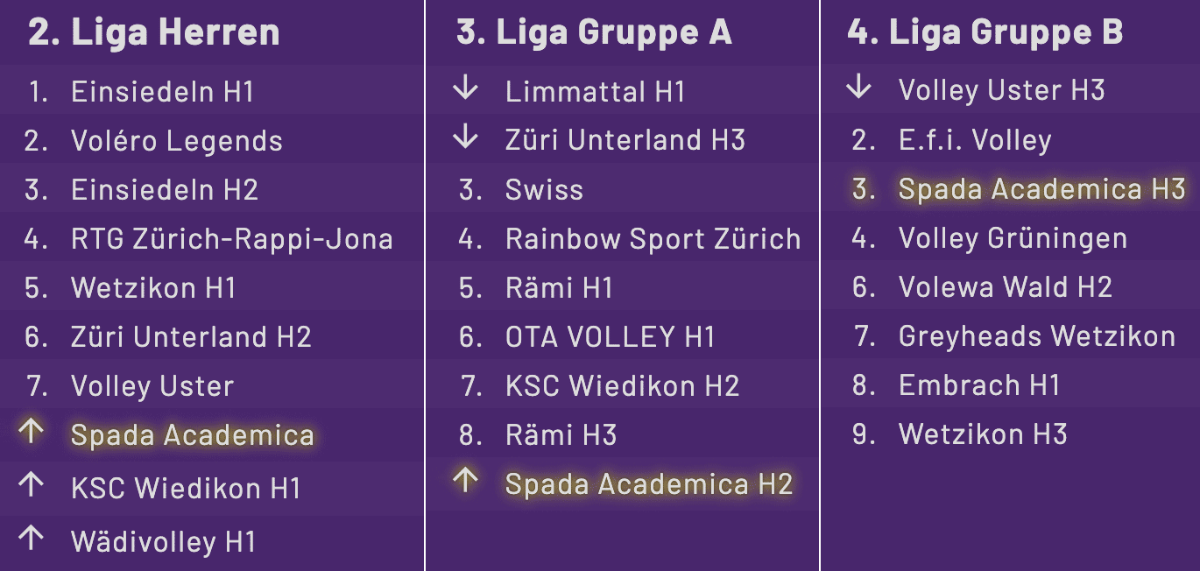Click the up arrow beside Wädivolley H1

pyautogui.click(x=32, y=539)
